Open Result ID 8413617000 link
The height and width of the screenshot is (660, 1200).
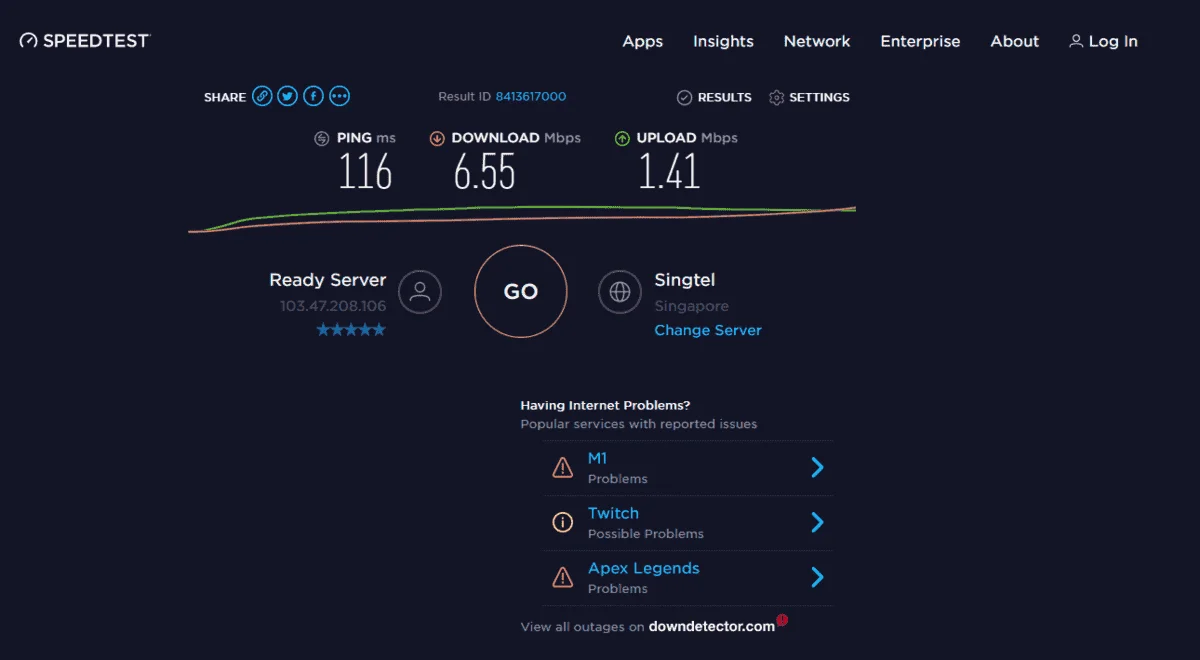(x=531, y=97)
